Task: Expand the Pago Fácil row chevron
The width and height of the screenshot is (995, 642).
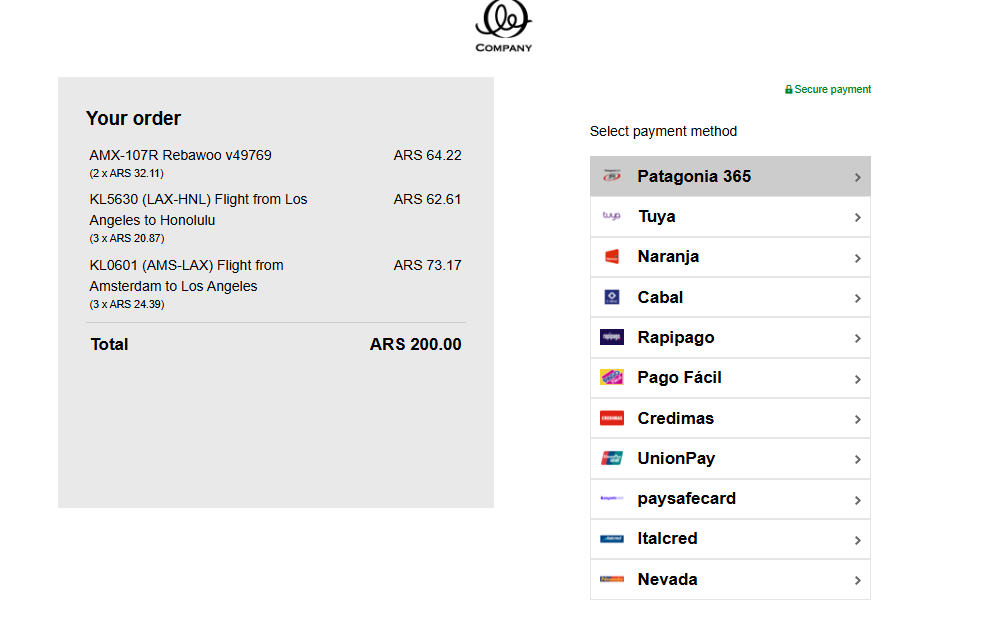Action: [x=857, y=379]
